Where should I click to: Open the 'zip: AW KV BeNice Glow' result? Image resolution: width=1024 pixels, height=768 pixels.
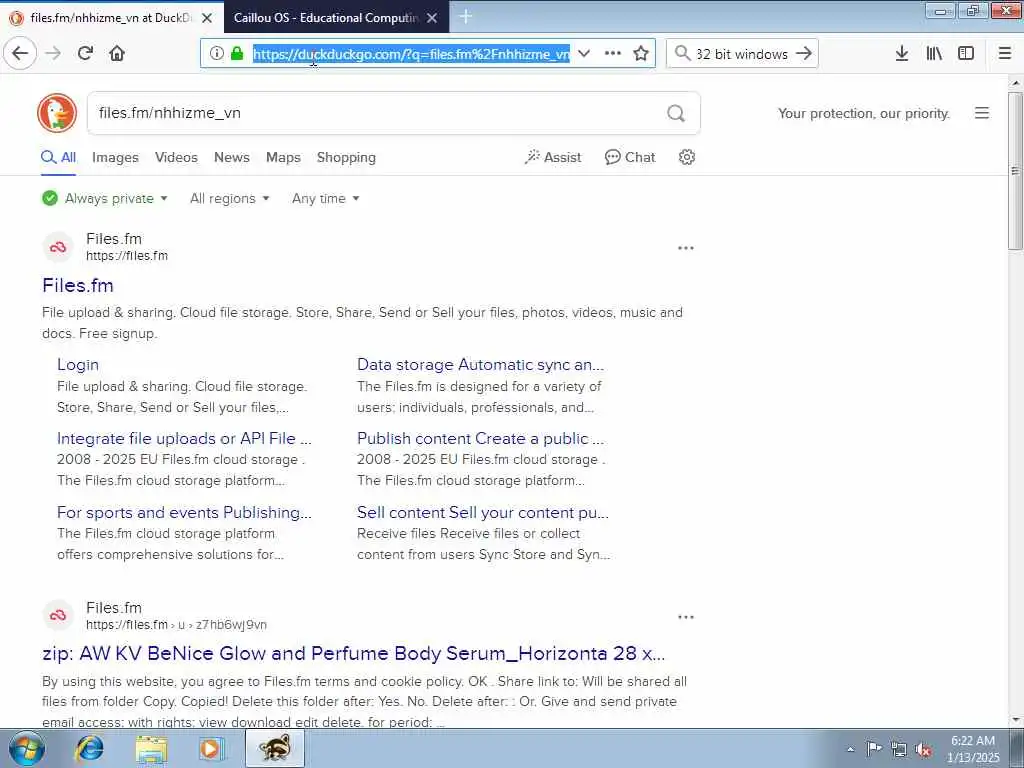tap(353, 653)
